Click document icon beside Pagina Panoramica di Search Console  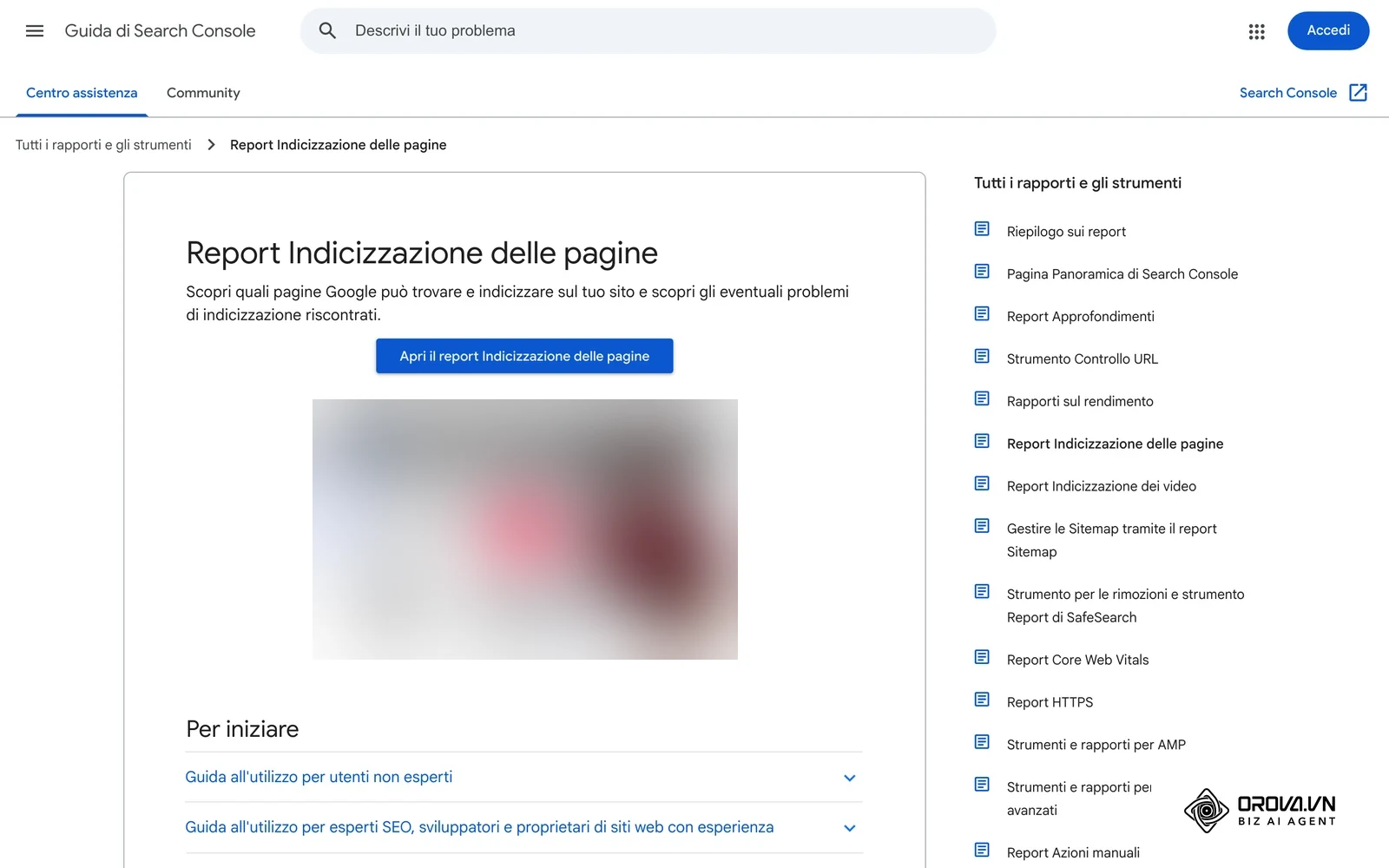[982, 272]
